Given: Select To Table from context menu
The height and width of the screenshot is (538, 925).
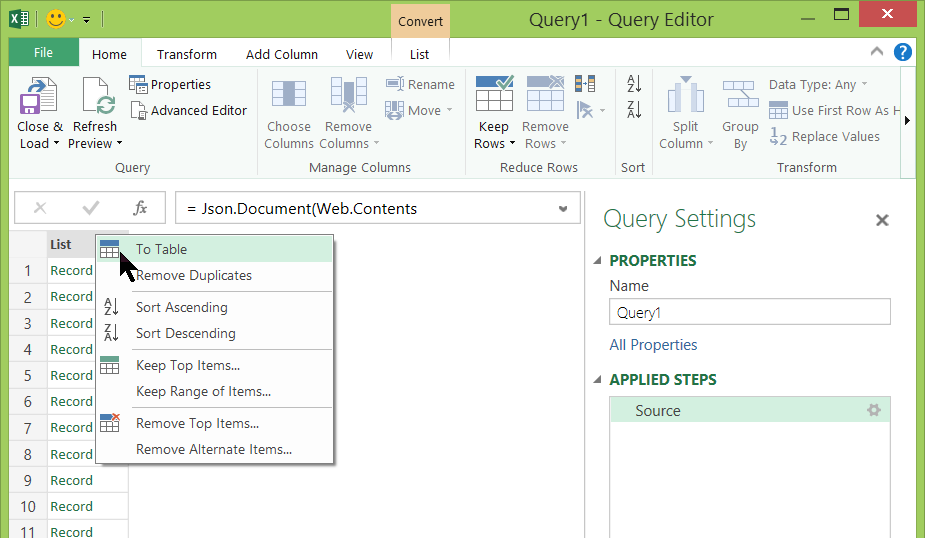Looking at the screenshot, I should pyautogui.click(x=162, y=249).
